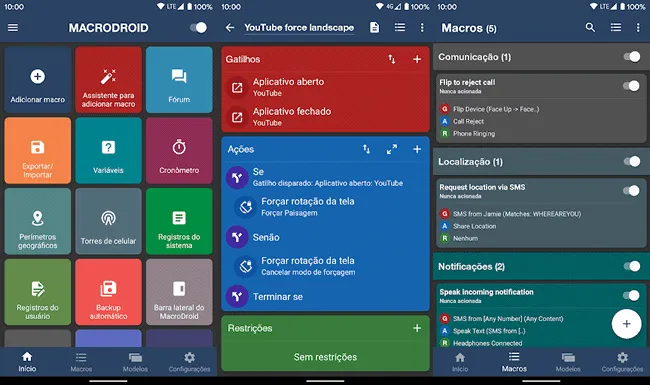
Task: Open the Flip to reject call macro
Action: tap(541, 109)
